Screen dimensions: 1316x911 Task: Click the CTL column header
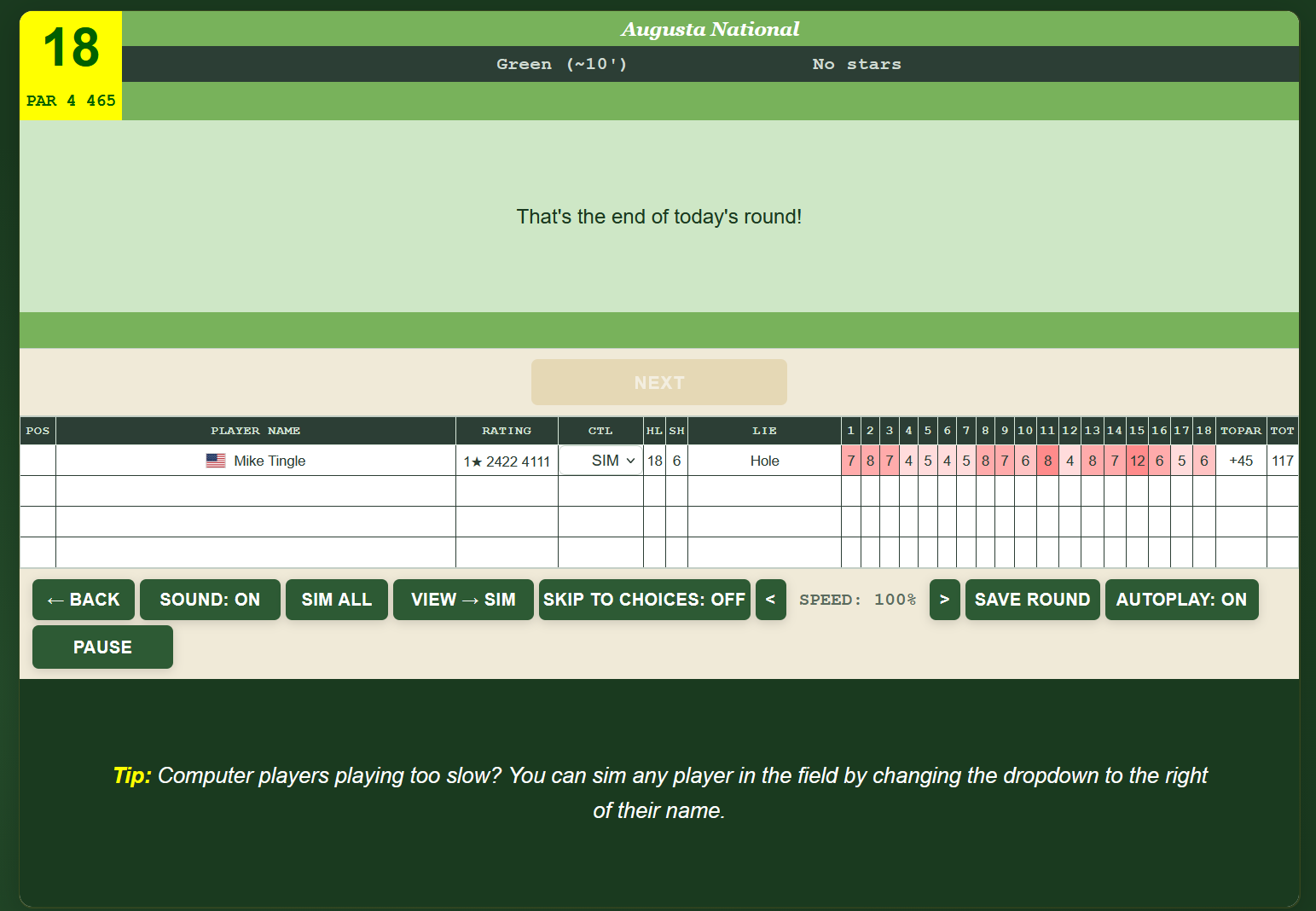pyautogui.click(x=600, y=431)
